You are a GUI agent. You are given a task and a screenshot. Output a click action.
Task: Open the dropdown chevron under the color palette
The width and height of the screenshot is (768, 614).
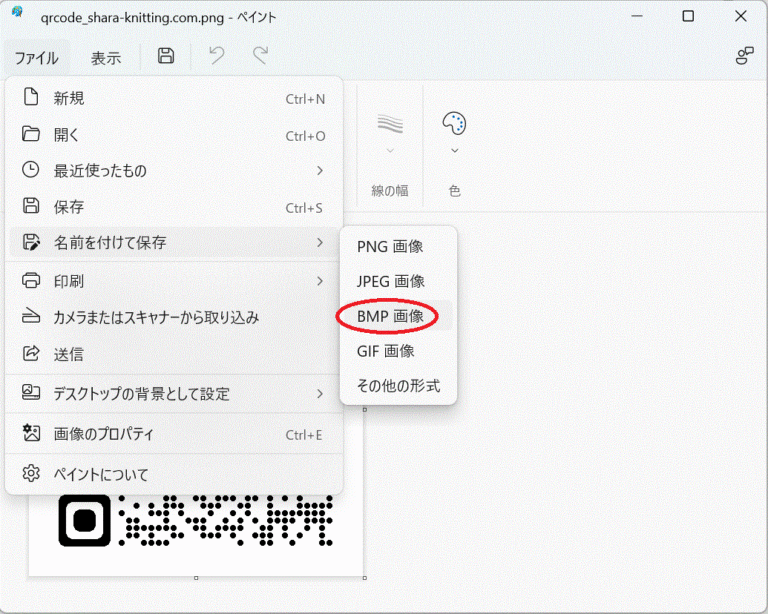[454, 151]
